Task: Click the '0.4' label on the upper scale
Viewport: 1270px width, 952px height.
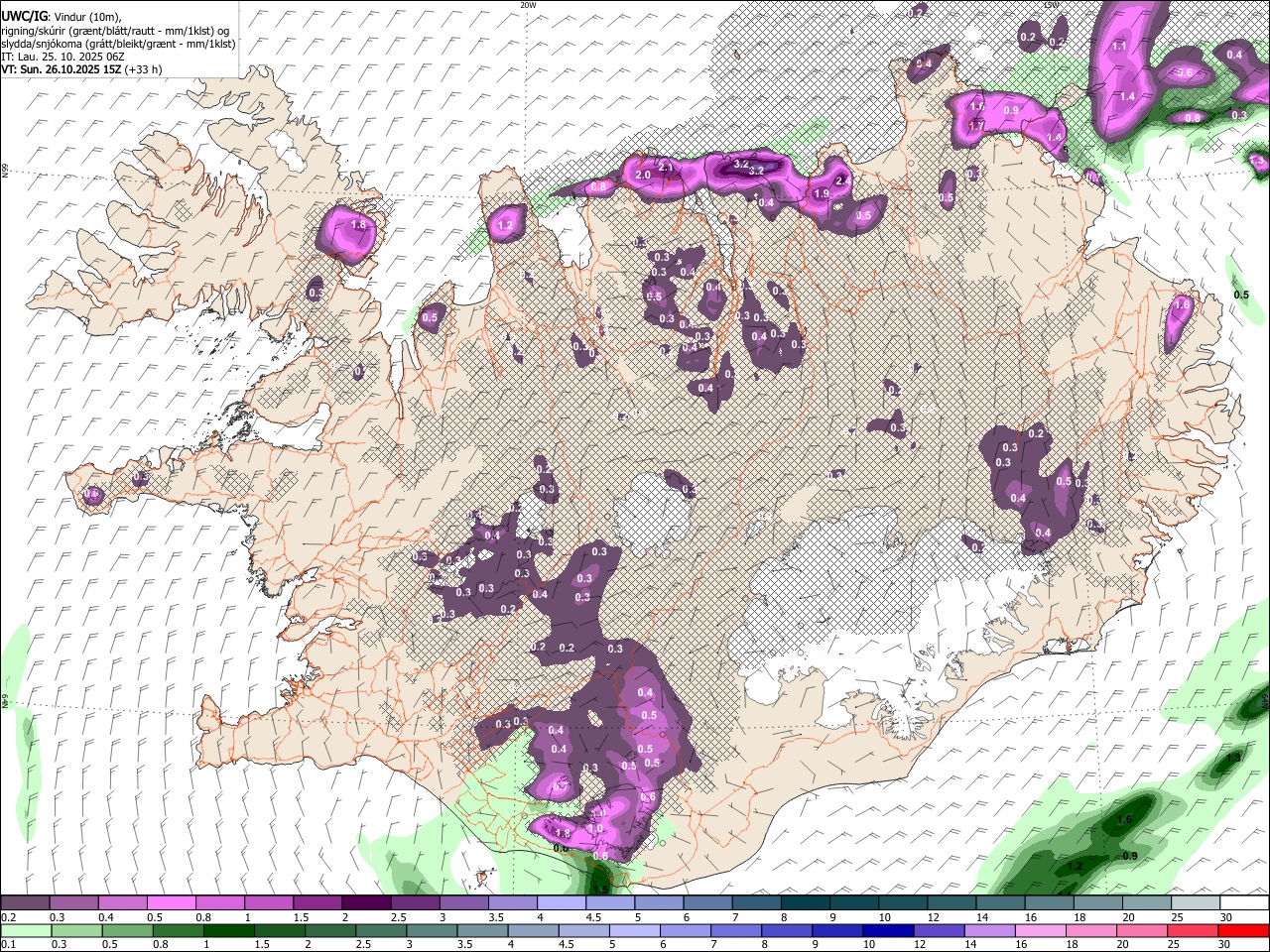Action: 107,917
